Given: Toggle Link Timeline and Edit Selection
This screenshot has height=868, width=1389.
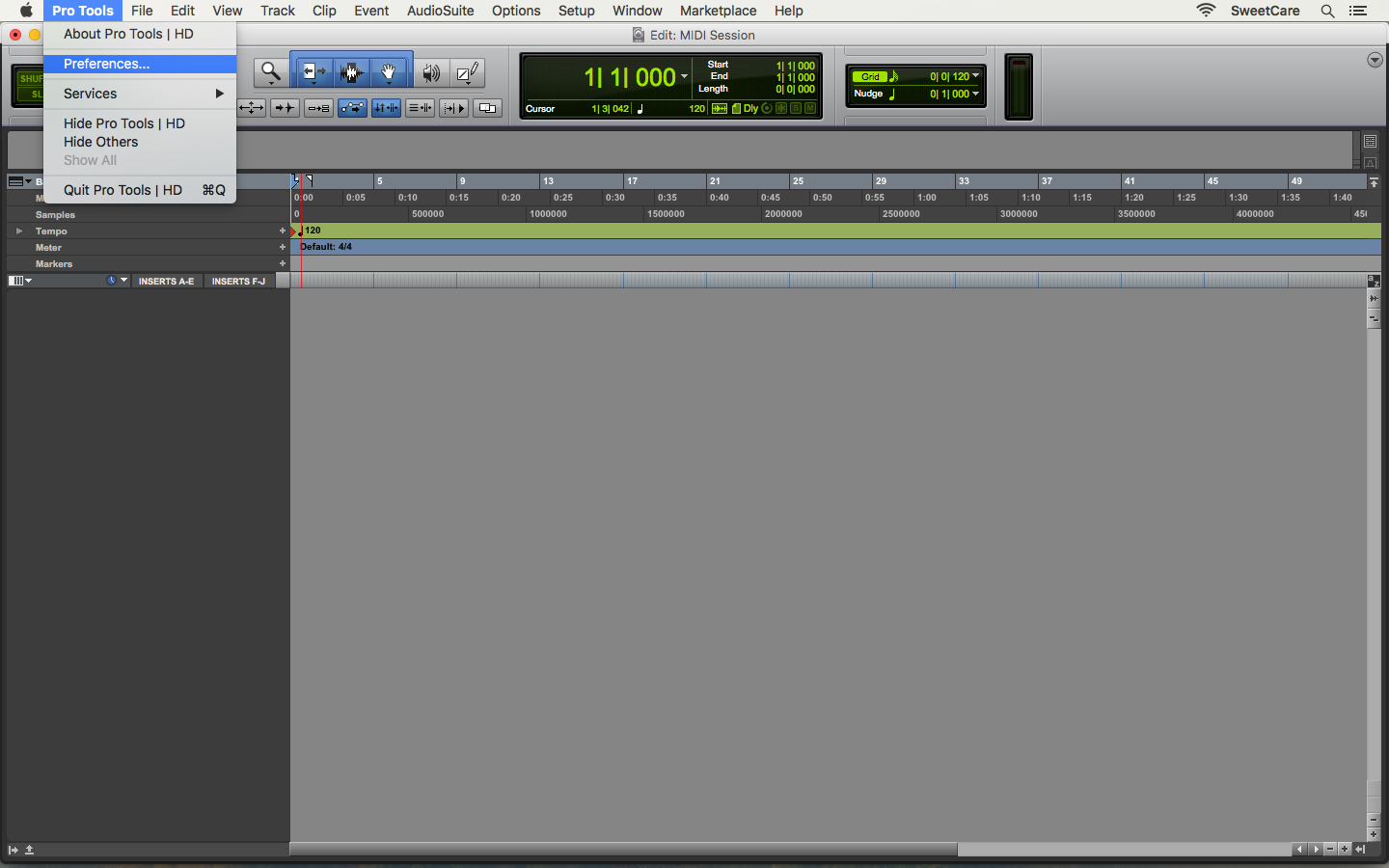Looking at the screenshot, I should [387, 108].
